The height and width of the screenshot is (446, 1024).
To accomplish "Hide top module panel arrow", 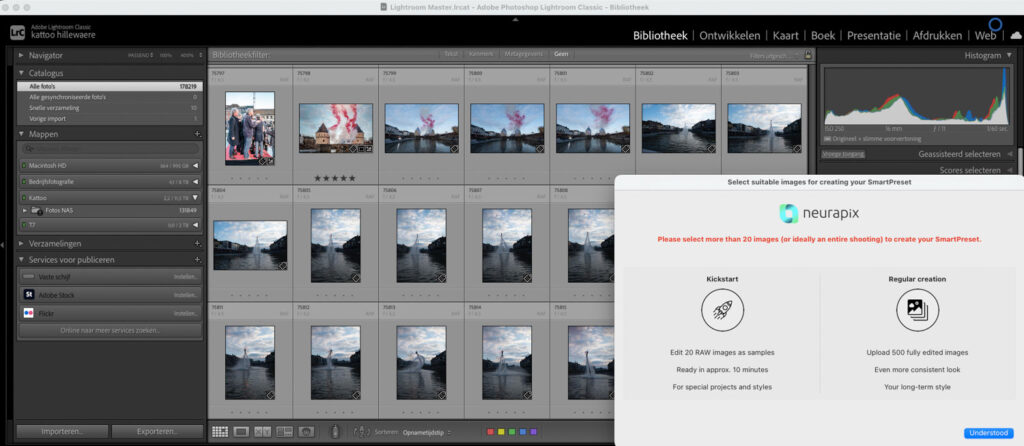I will (x=515, y=20).
